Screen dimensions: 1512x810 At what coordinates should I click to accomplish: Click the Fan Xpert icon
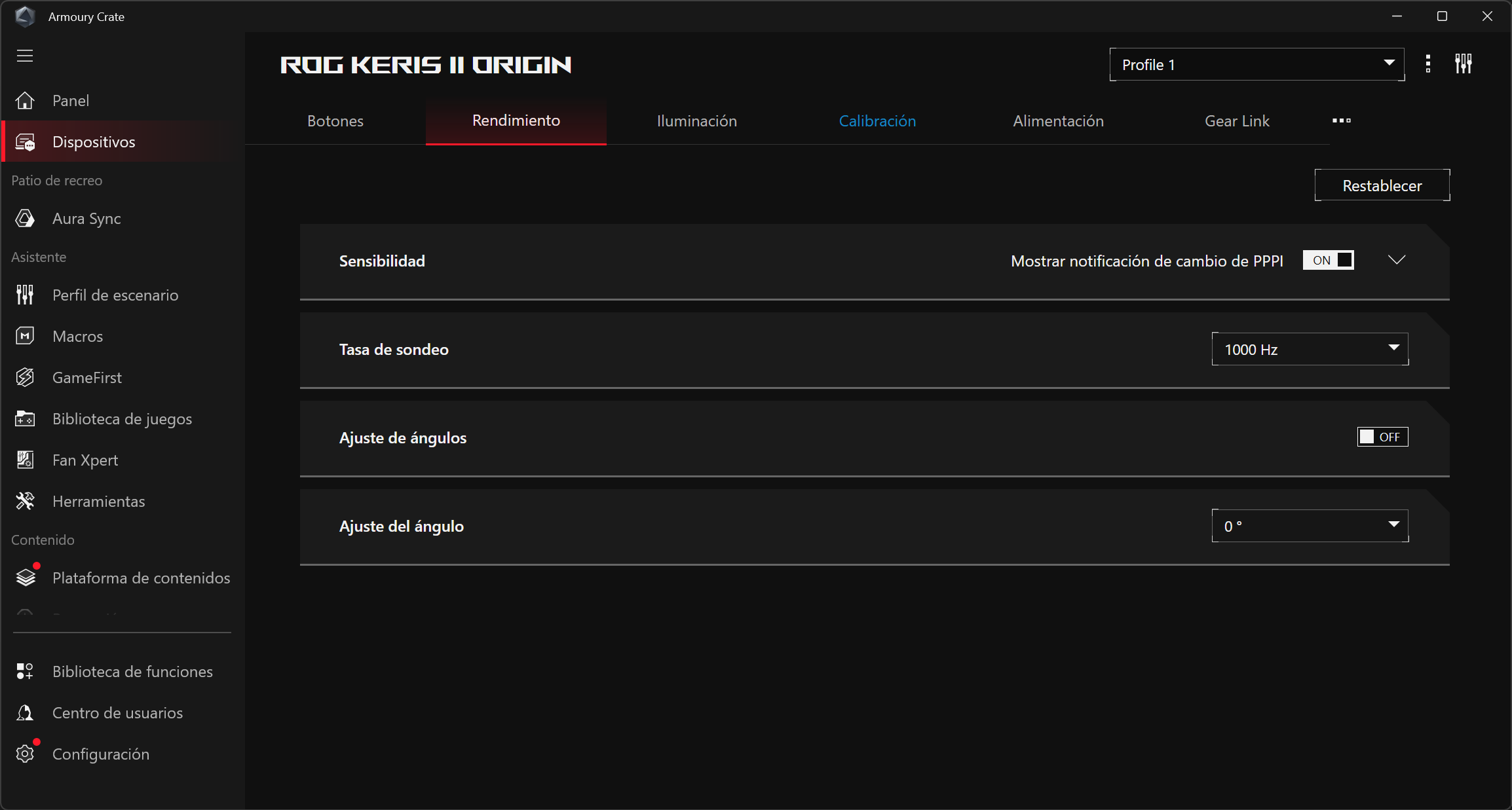coord(25,460)
